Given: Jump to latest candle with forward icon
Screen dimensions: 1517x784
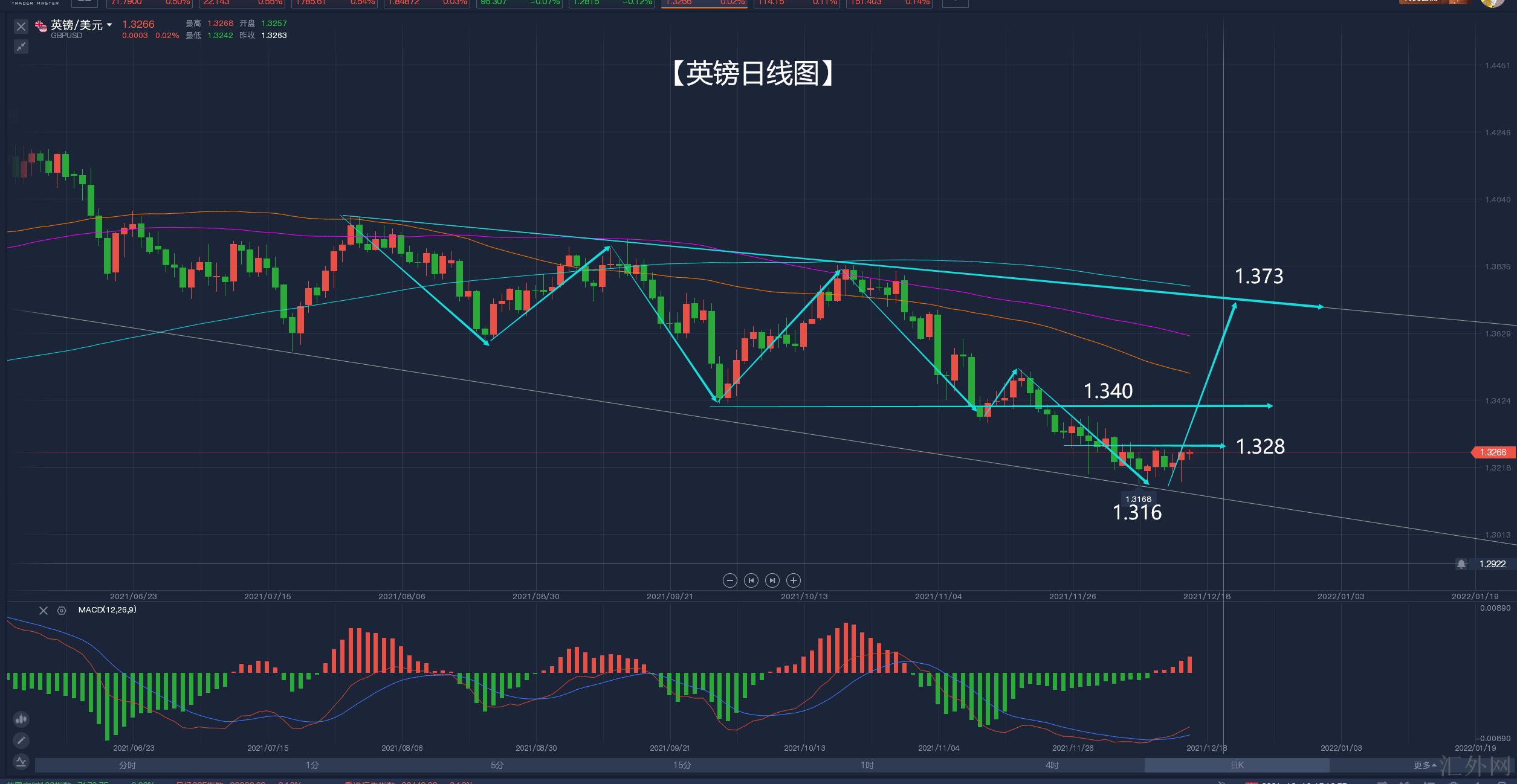Looking at the screenshot, I should pyautogui.click(x=772, y=580).
